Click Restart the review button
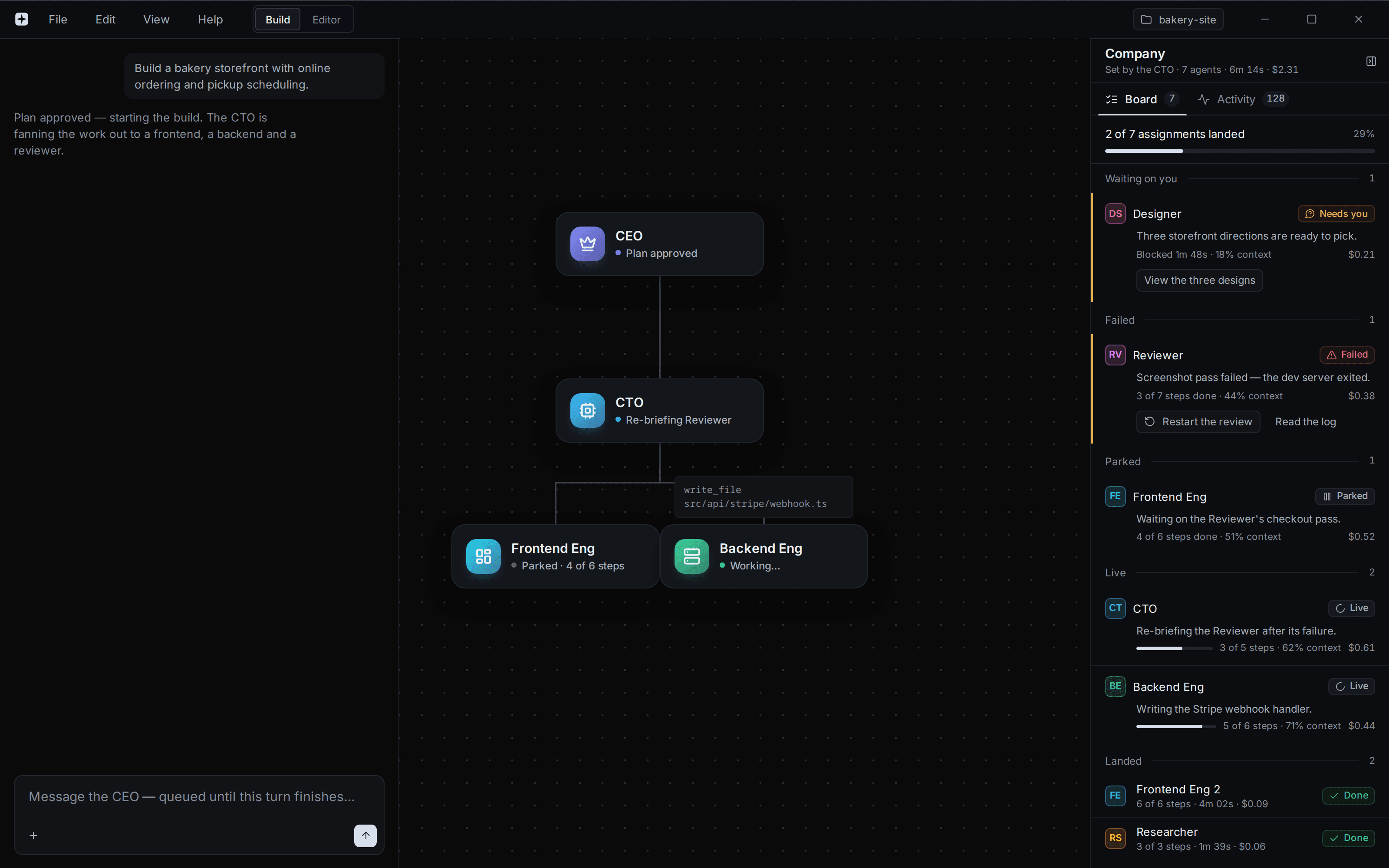The width and height of the screenshot is (1389, 868). point(1198,422)
